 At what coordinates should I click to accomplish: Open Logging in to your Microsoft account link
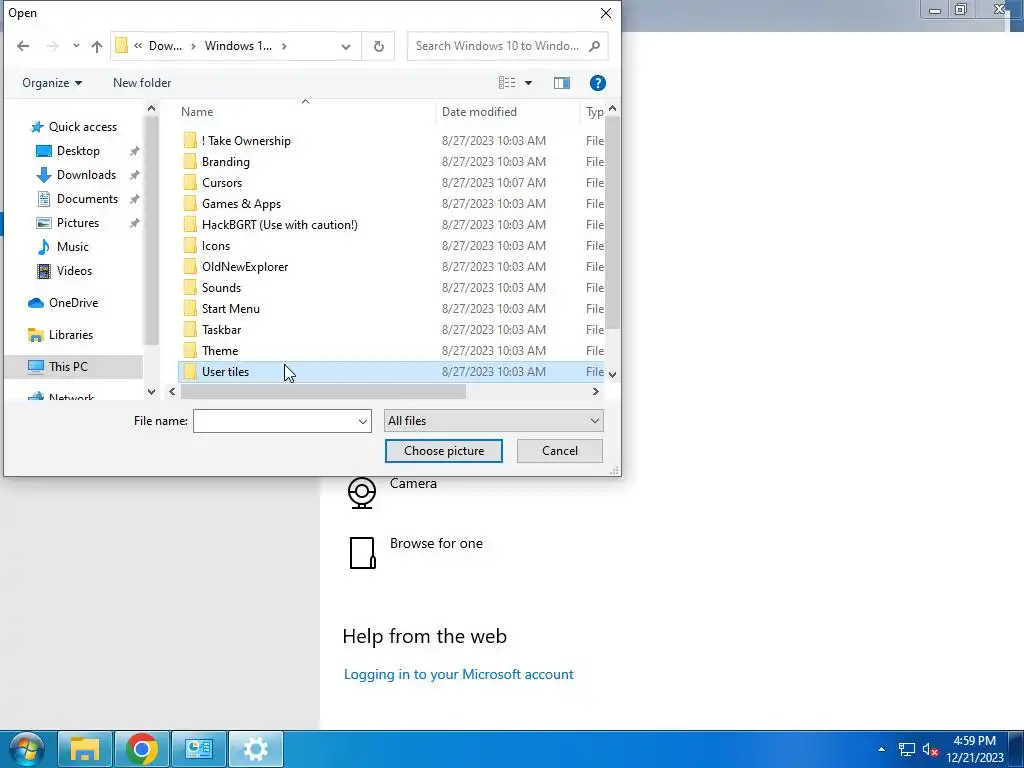coord(458,675)
